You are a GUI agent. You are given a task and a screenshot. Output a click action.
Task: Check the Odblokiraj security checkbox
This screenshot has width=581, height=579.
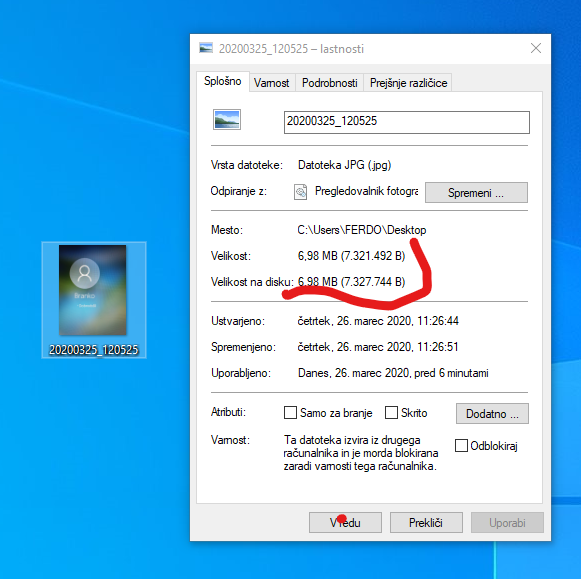pos(461,445)
